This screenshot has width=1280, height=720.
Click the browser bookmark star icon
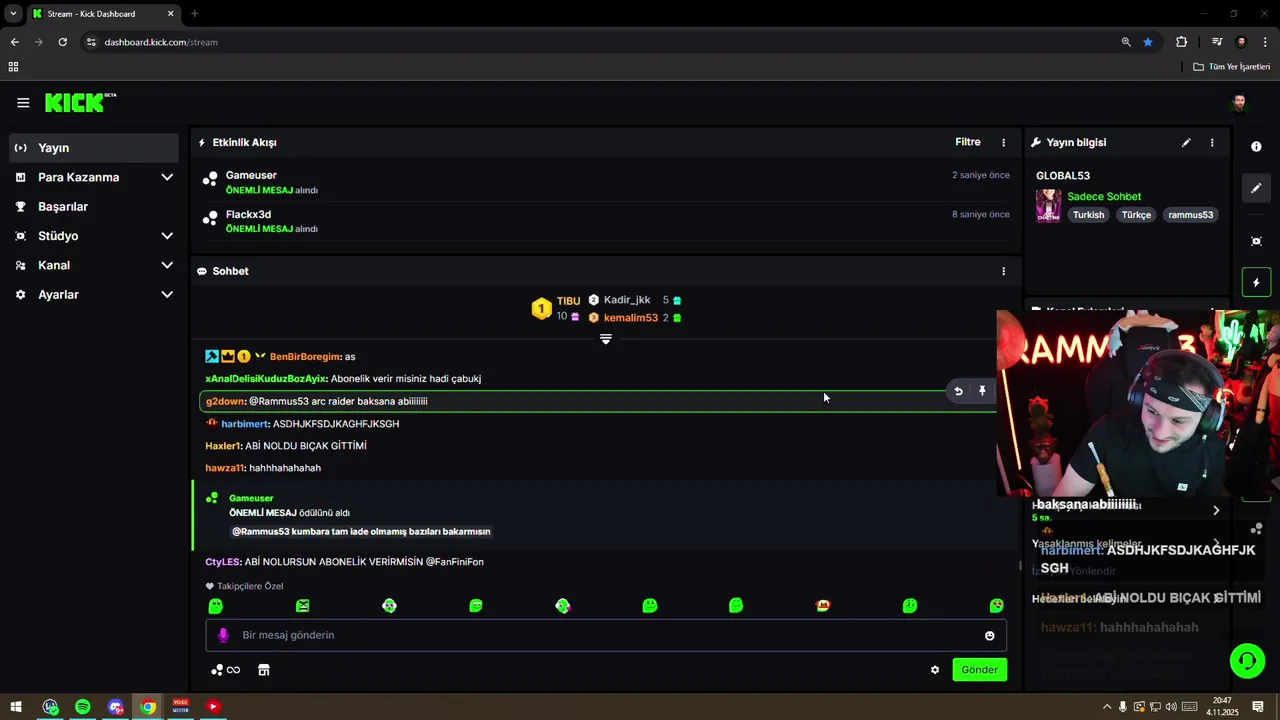coord(1148,42)
